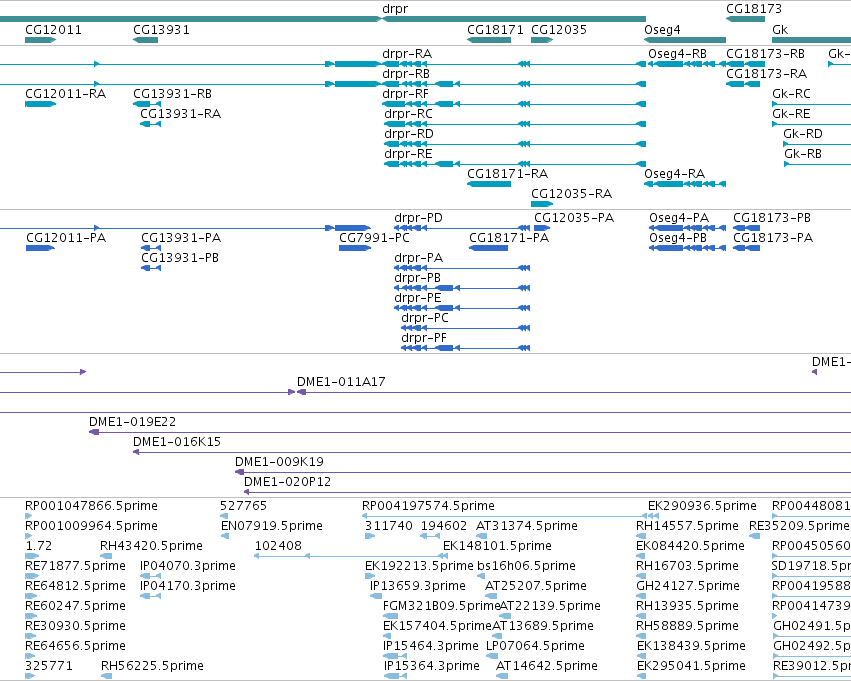Select EST RP004197574.5prime
This screenshot has height=681, width=851.
428,506
